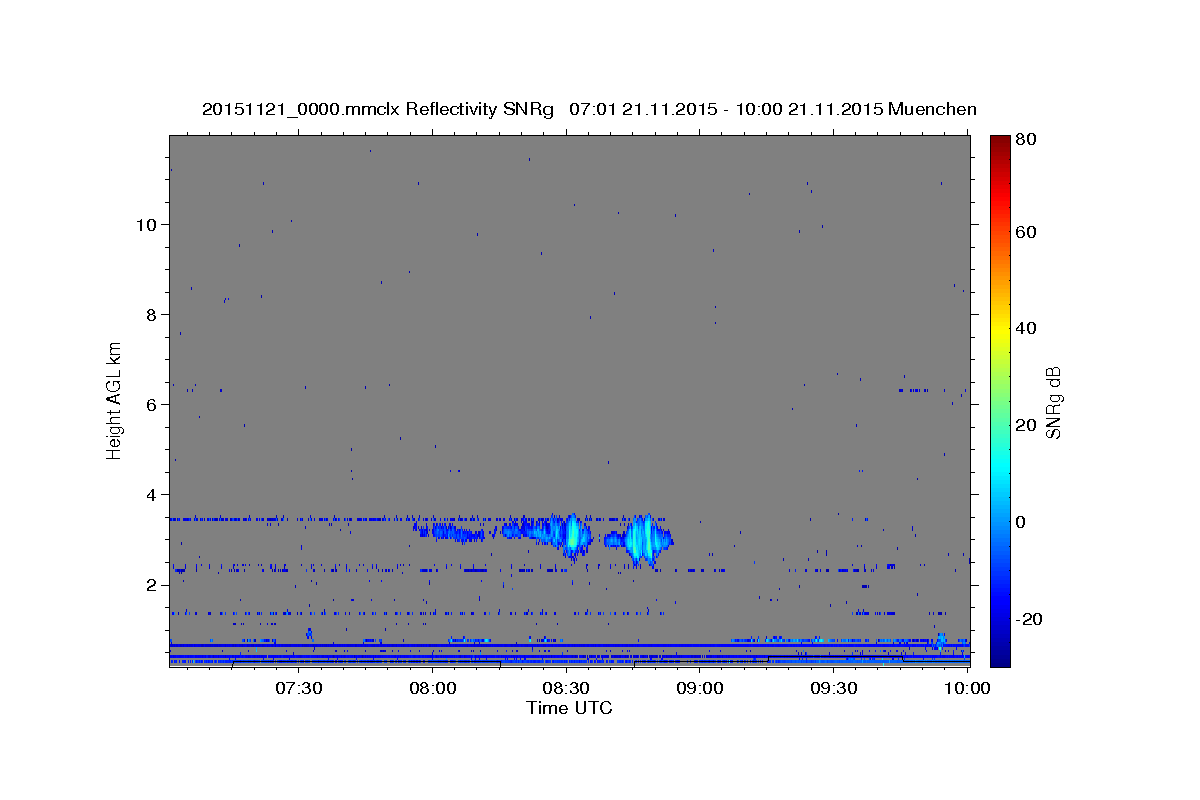1200x800 pixels.
Task: Click the 08:00 time tick label
Action: [x=432, y=688]
